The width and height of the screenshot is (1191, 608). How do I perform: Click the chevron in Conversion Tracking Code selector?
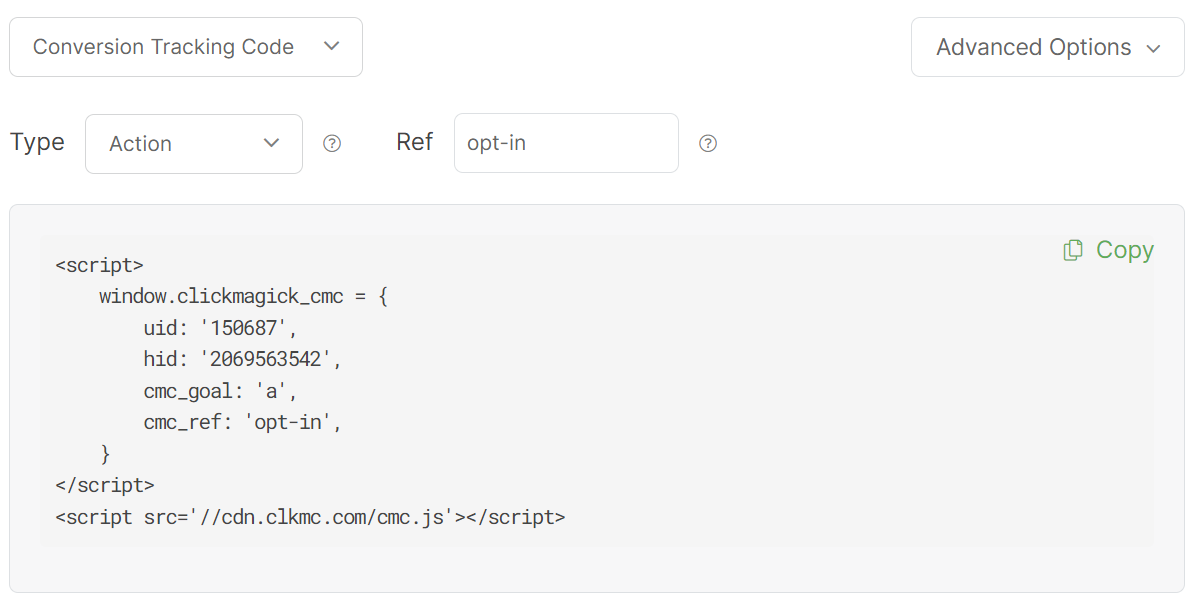click(x=332, y=46)
